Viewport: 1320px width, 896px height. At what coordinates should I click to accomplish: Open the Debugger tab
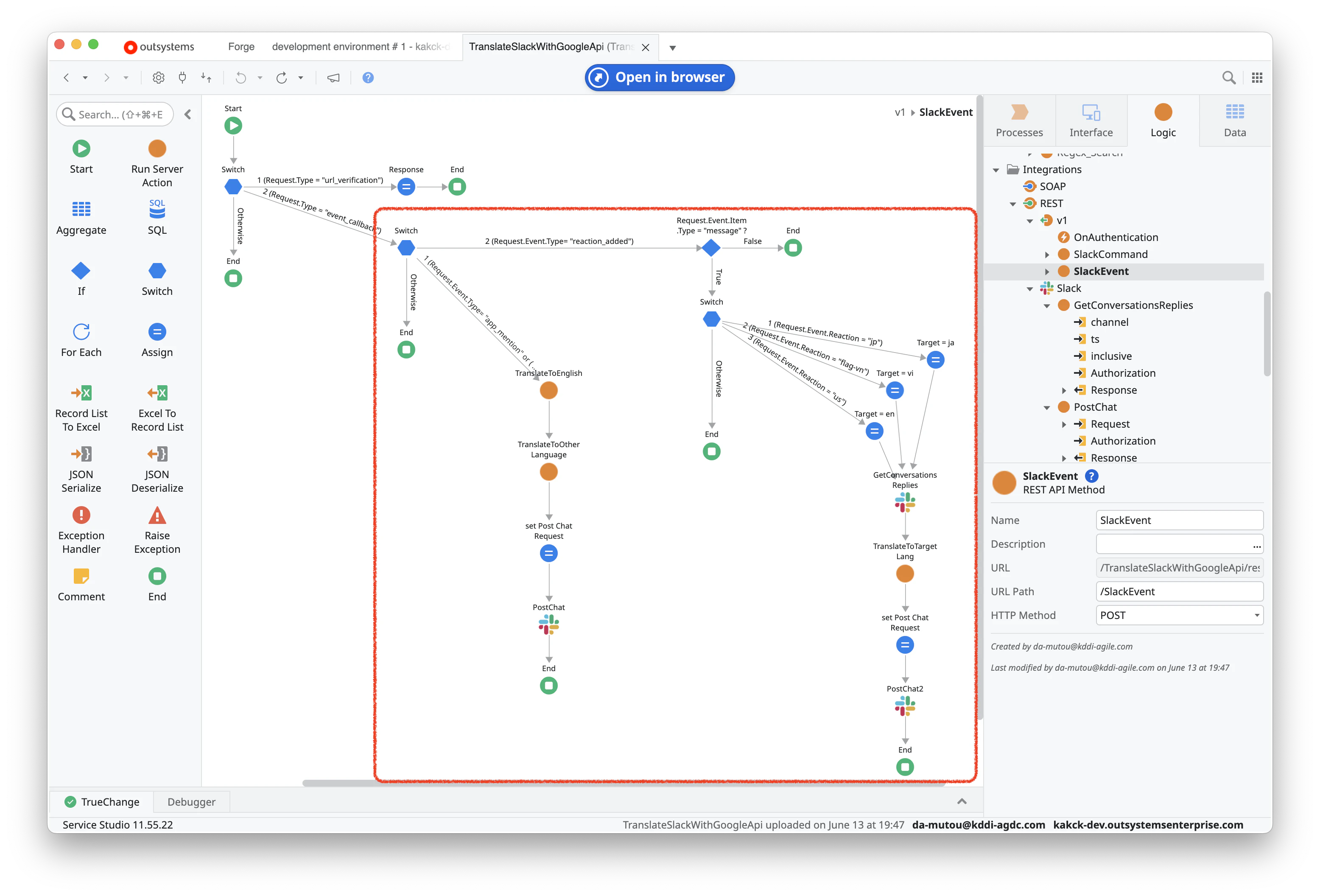(191, 802)
